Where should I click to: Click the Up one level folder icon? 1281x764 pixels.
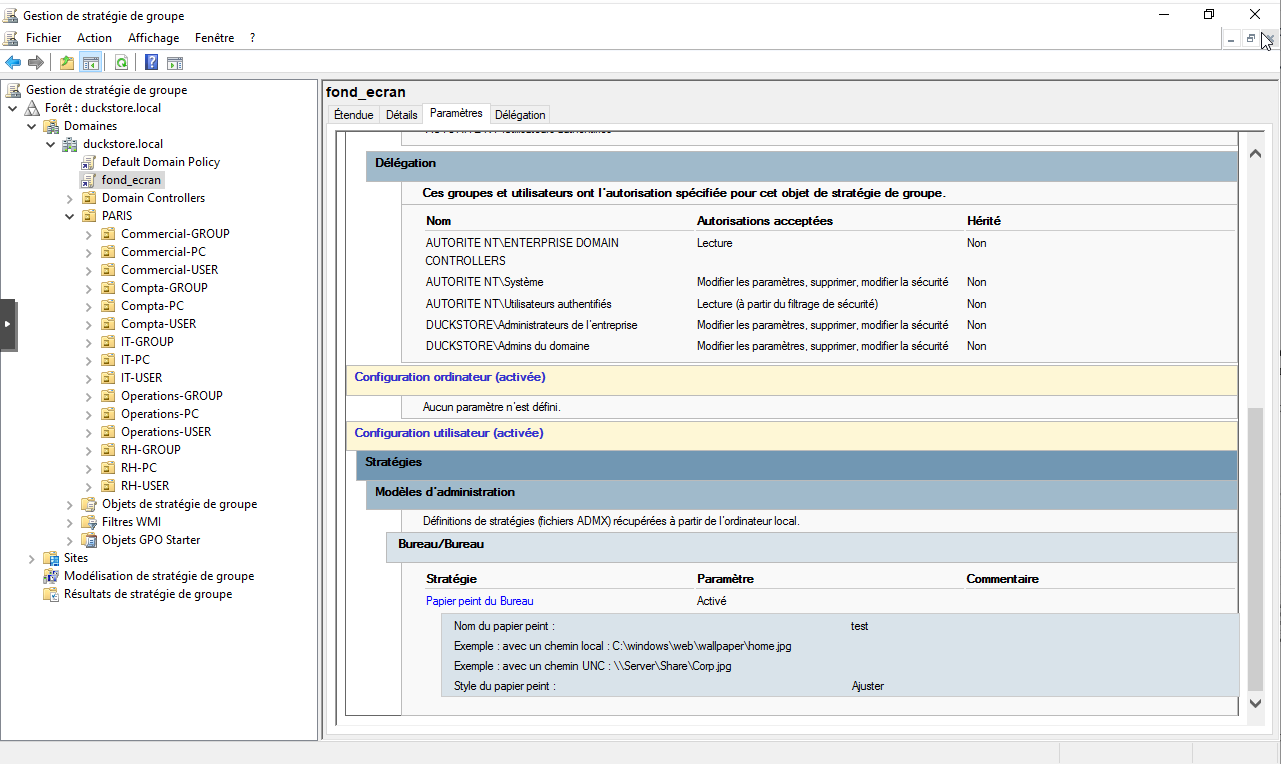(x=67, y=63)
